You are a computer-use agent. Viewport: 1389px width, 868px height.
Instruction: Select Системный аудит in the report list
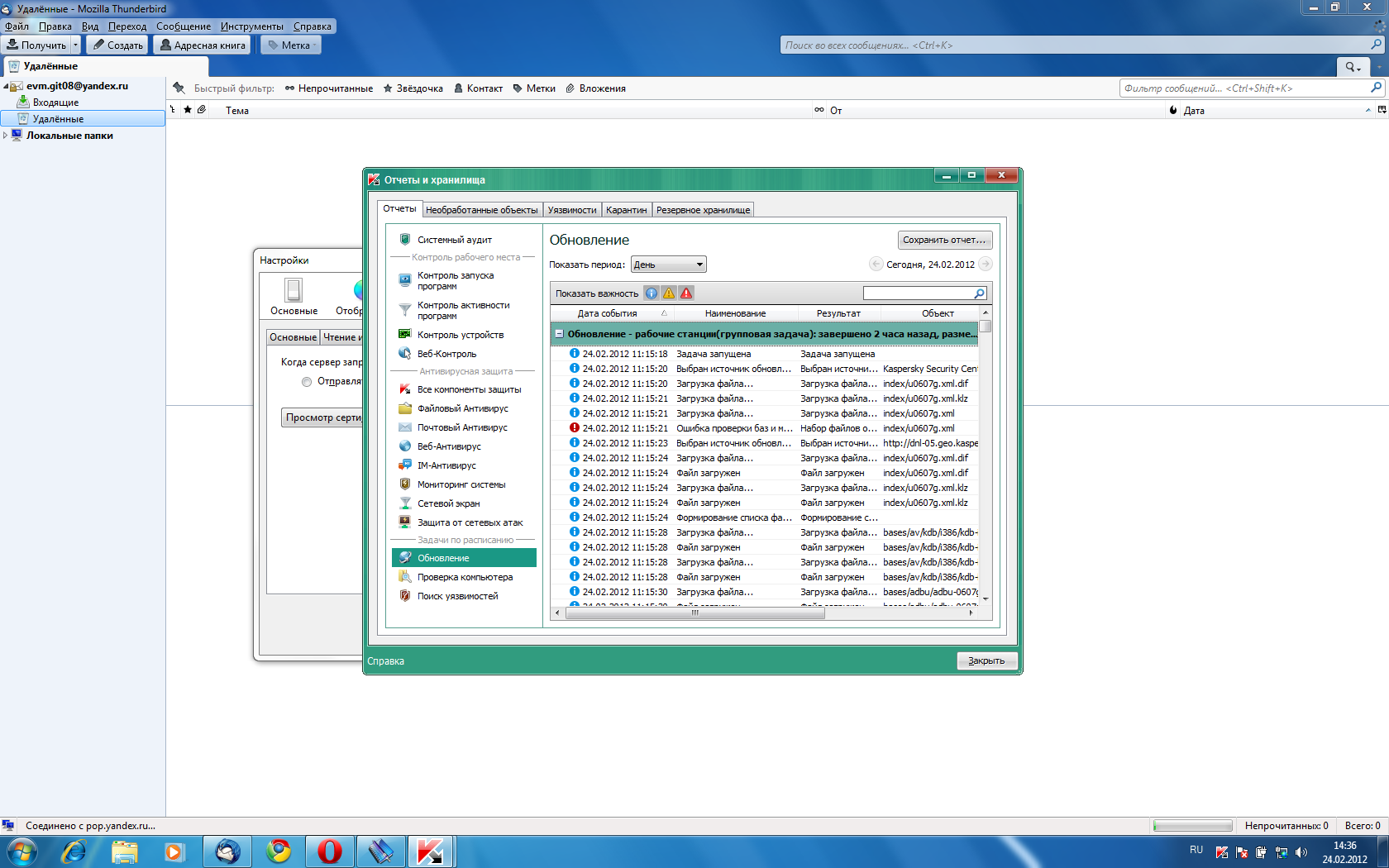point(454,240)
